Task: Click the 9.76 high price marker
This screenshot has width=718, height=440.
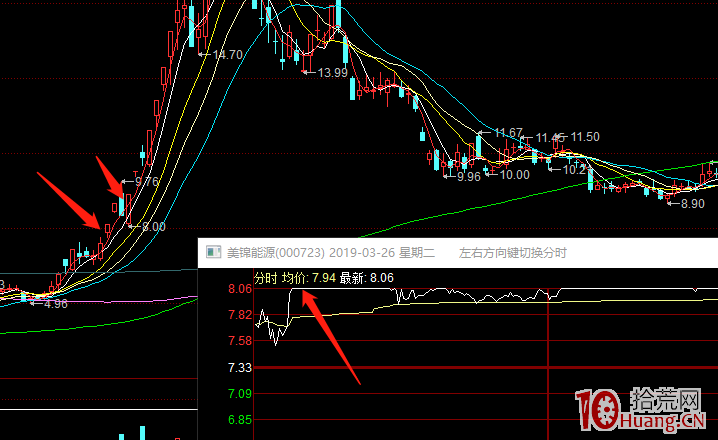Action: pyautogui.click(x=147, y=182)
